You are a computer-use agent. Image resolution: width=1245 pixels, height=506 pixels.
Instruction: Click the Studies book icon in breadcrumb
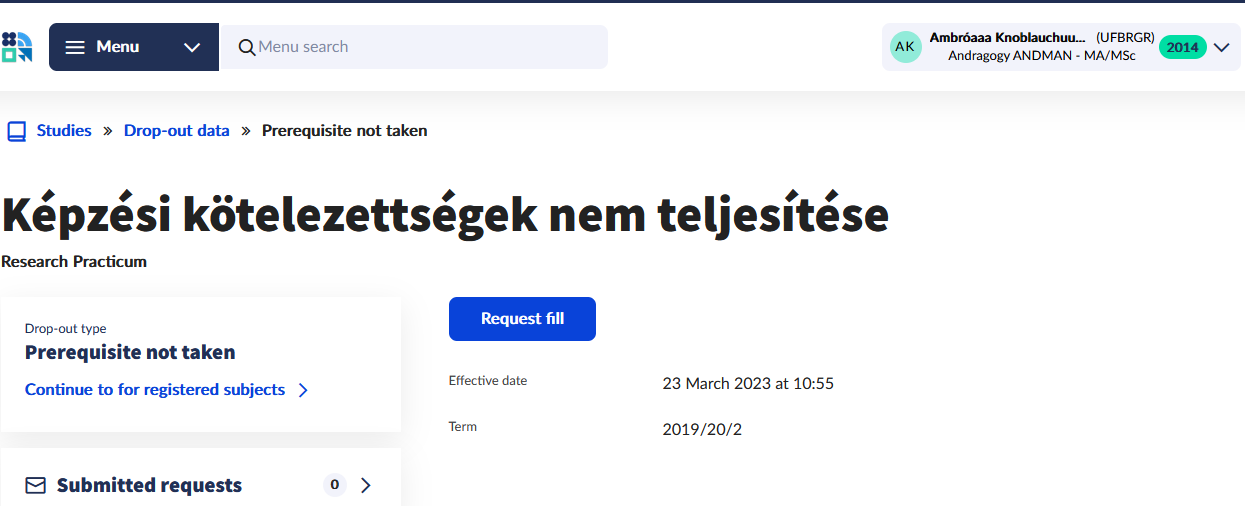tap(16, 131)
